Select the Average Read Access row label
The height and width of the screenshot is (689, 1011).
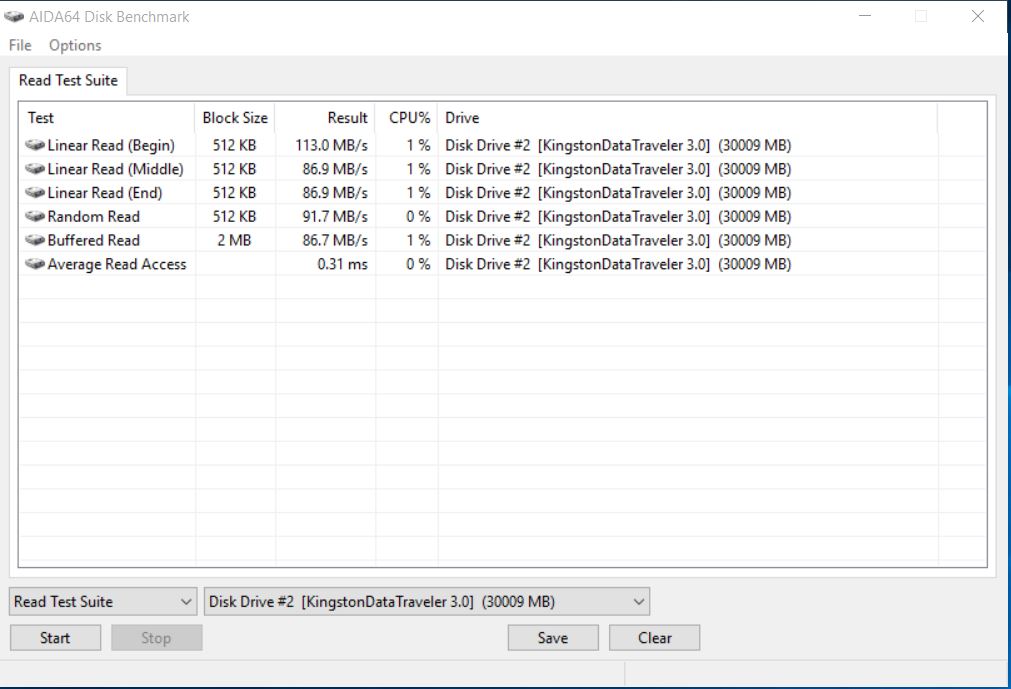[117, 264]
